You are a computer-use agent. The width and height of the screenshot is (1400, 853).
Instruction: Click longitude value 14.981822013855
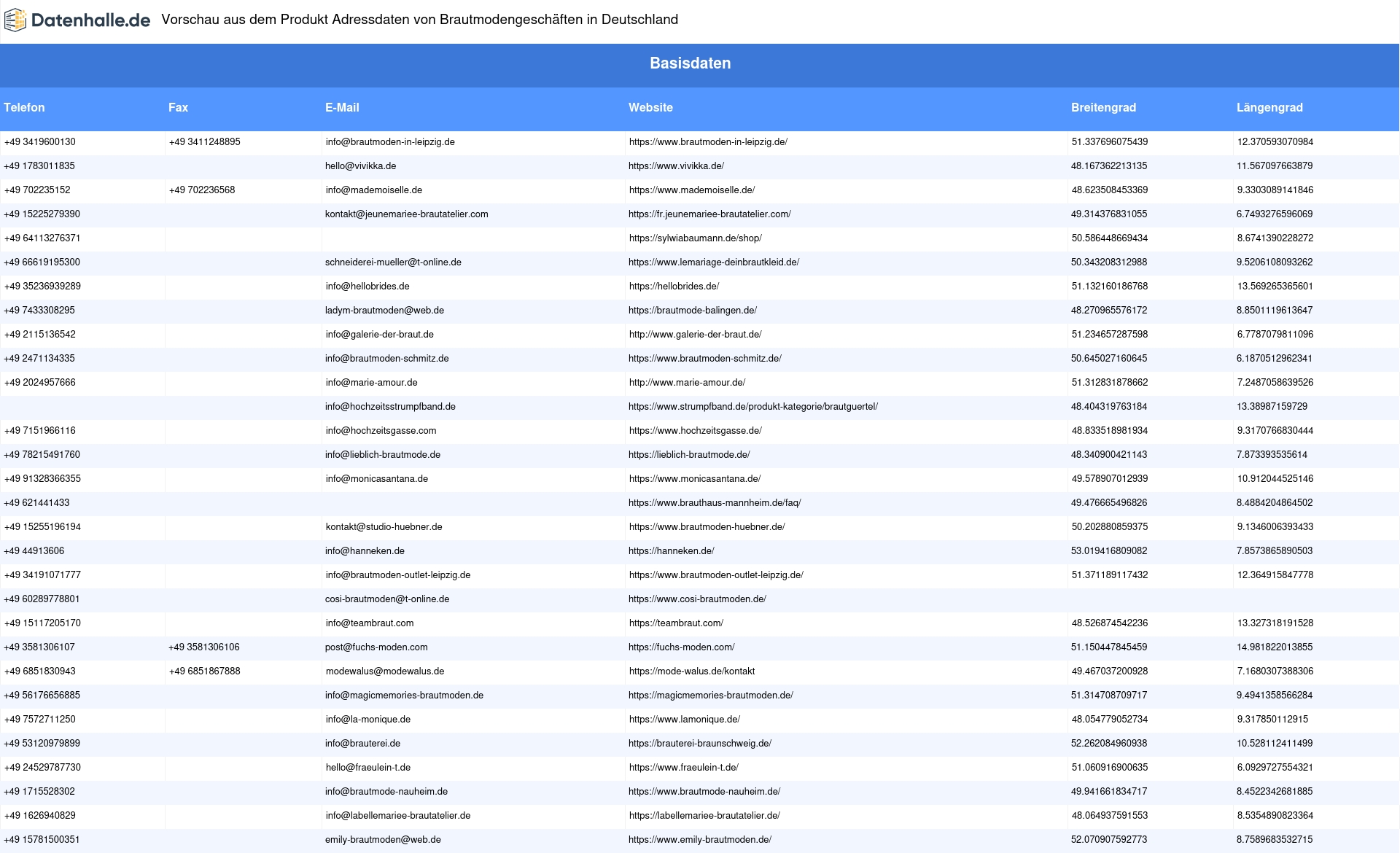click(x=1275, y=647)
